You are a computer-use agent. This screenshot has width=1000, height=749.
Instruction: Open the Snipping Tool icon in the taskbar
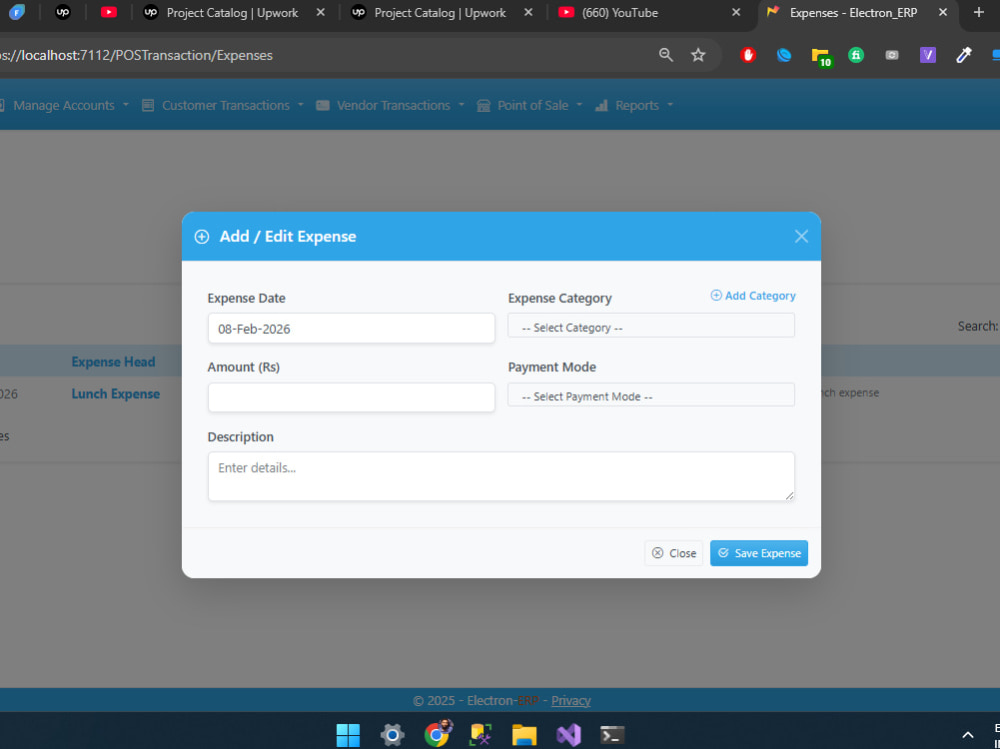pyautogui.click(x=481, y=735)
